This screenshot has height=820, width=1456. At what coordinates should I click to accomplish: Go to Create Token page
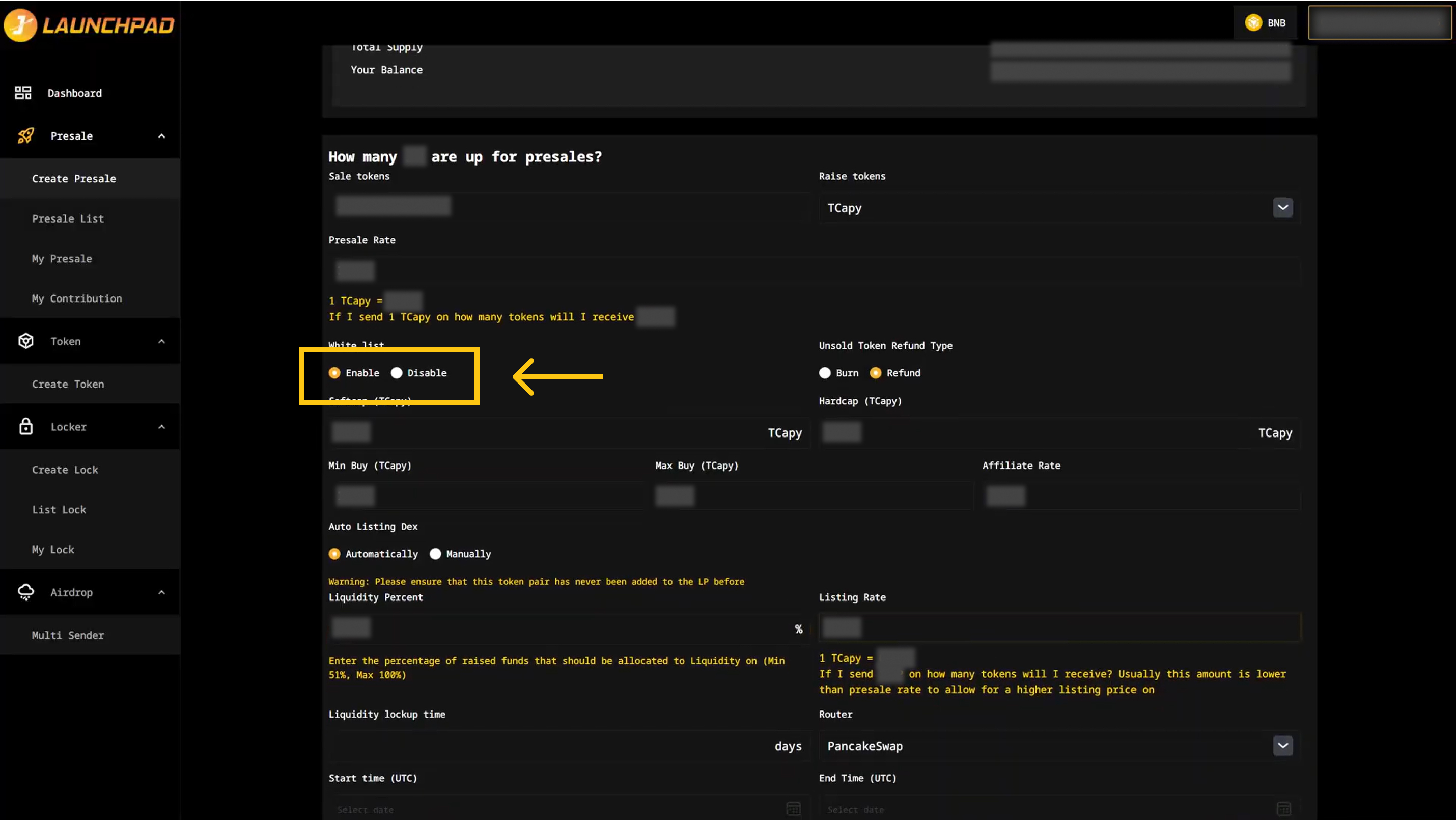point(68,384)
